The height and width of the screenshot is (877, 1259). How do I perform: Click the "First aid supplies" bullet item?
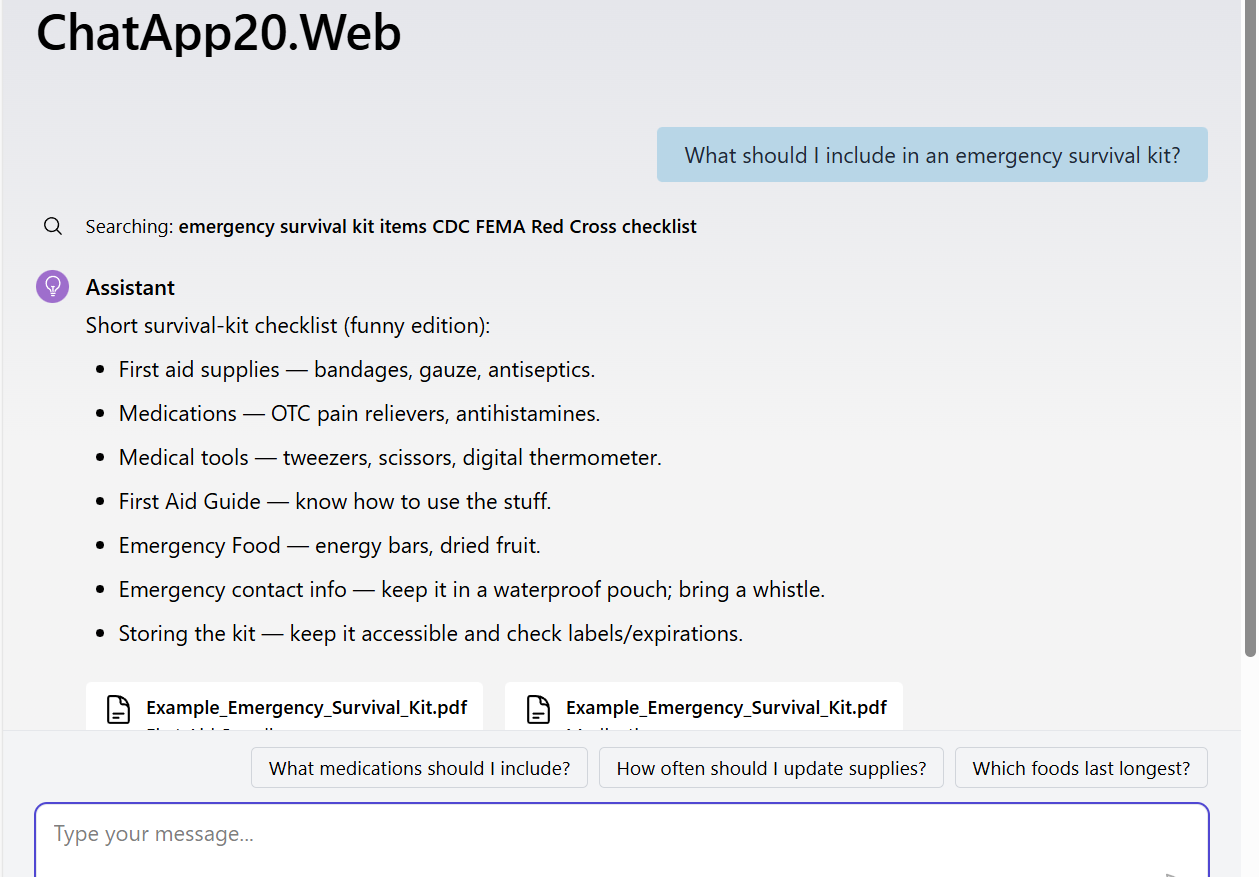[x=356, y=370]
